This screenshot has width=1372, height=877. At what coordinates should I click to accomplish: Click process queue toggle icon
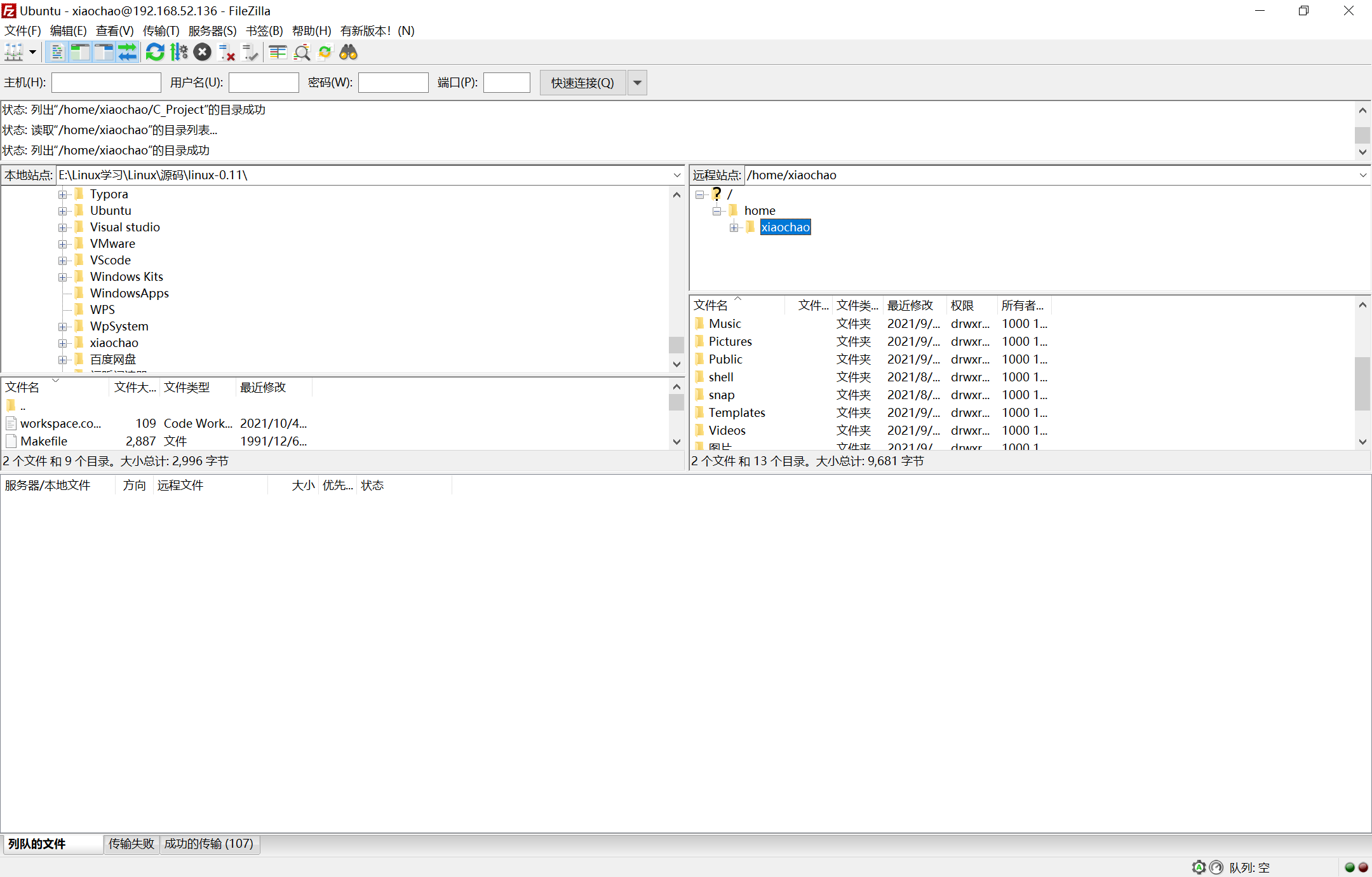click(179, 52)
